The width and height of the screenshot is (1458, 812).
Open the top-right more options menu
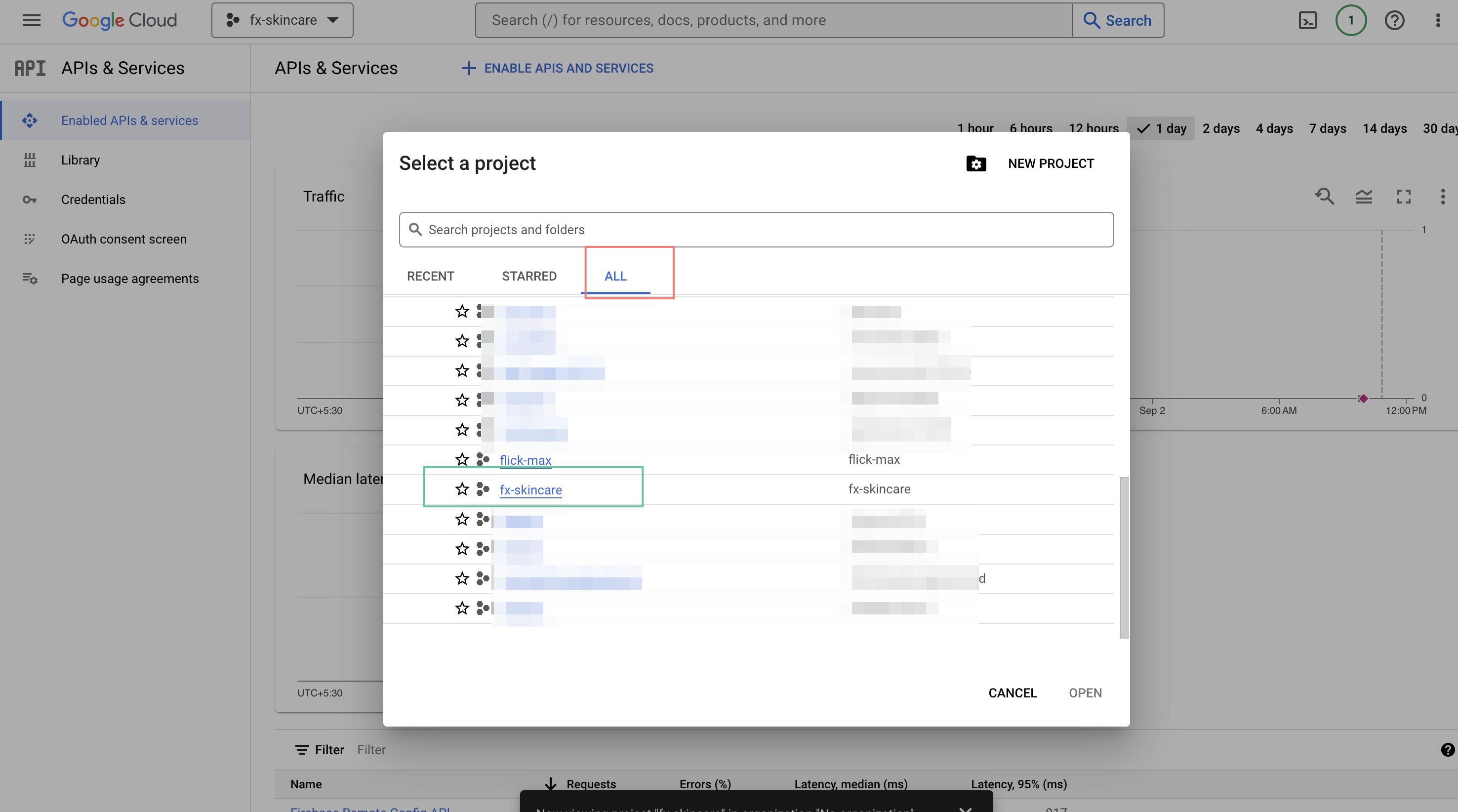tap(1438, 20)
